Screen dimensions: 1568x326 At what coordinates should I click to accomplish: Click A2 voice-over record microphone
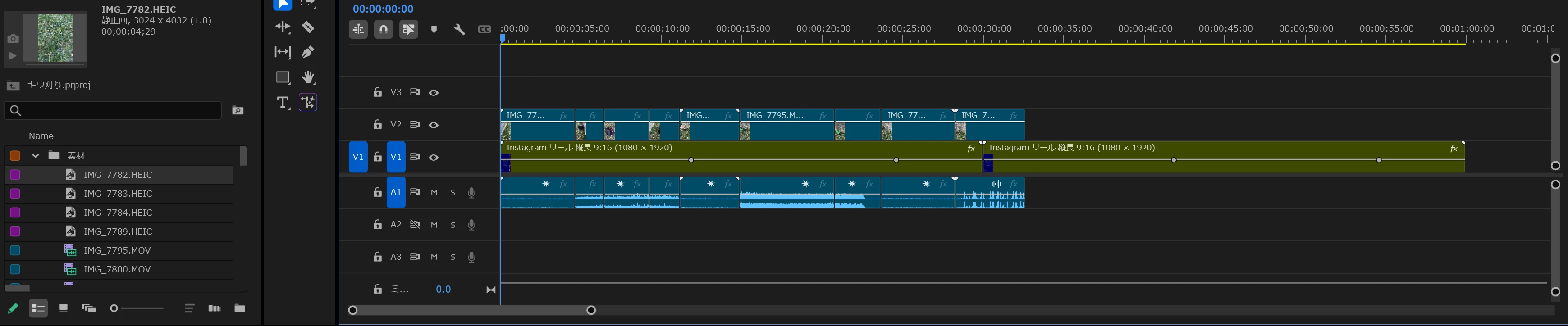point(471,224)
